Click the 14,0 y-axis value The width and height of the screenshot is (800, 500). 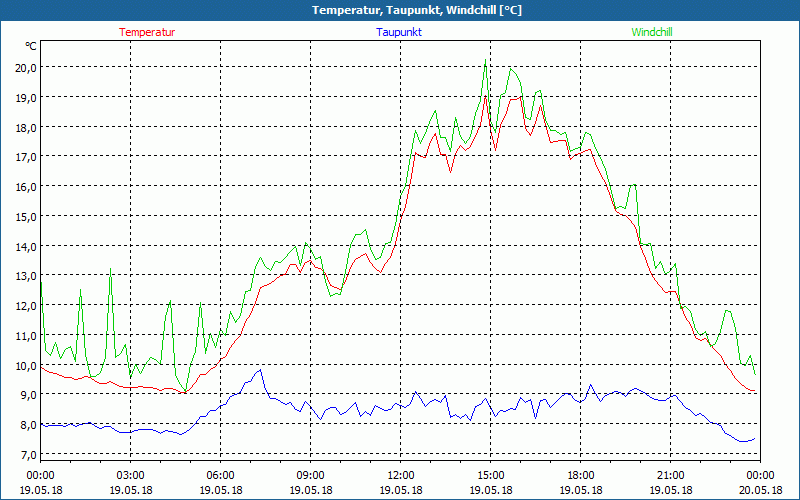(x=26, y=246)
